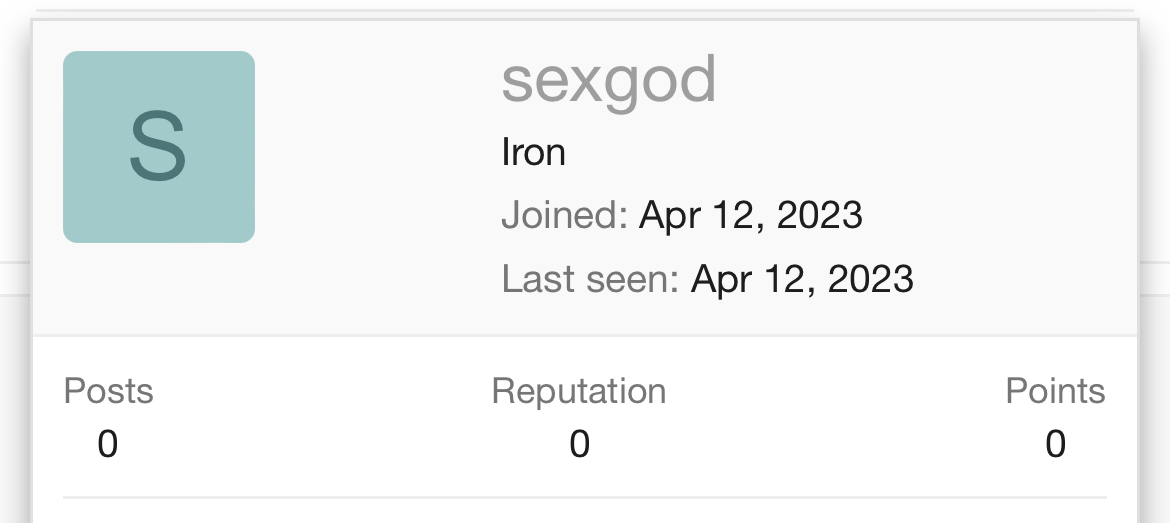Click the "Joined:" label
The image size is (1170, 523).
click(x=564, y=215)
